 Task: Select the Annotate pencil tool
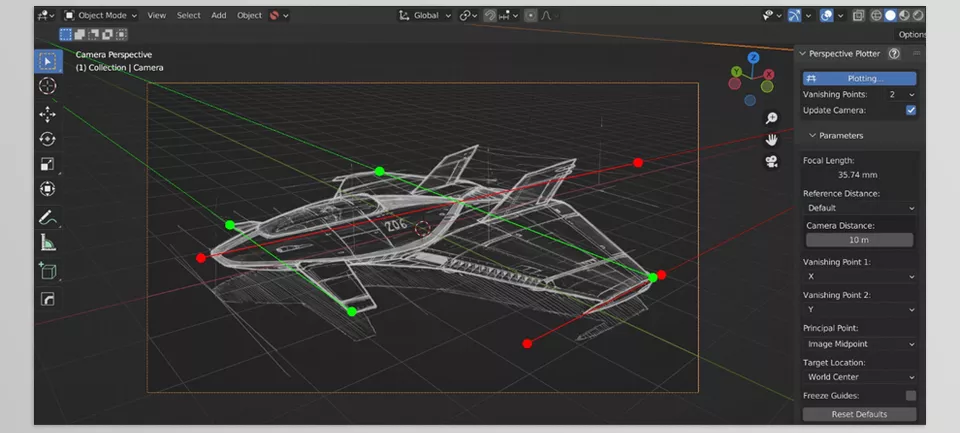(x=47, y=217)
